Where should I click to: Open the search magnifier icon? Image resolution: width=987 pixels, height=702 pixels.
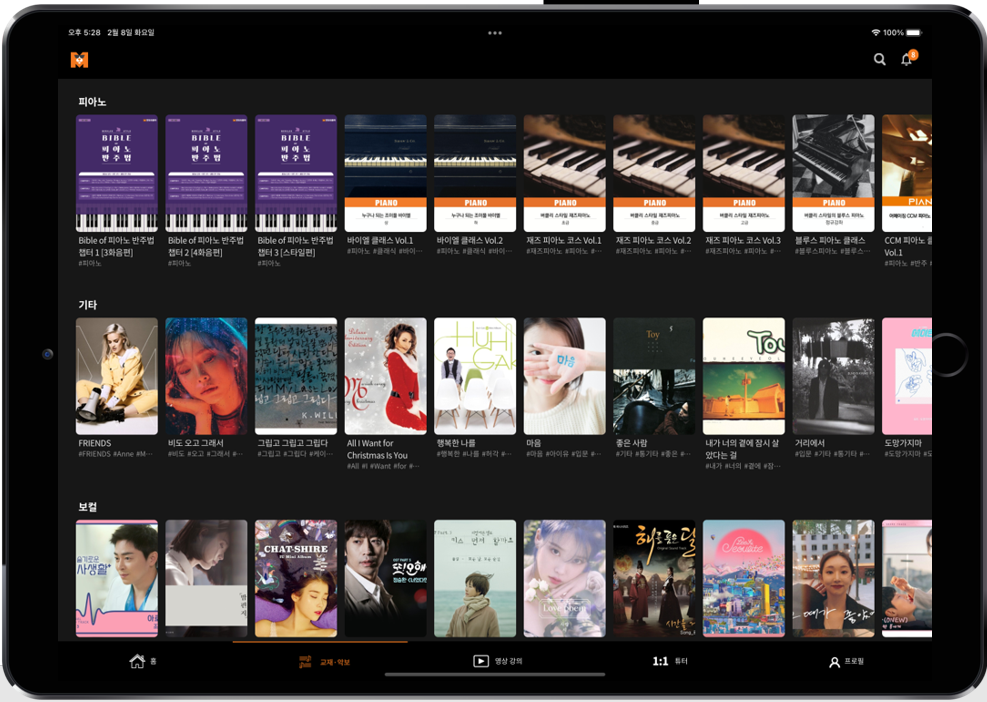coord(879,59)
